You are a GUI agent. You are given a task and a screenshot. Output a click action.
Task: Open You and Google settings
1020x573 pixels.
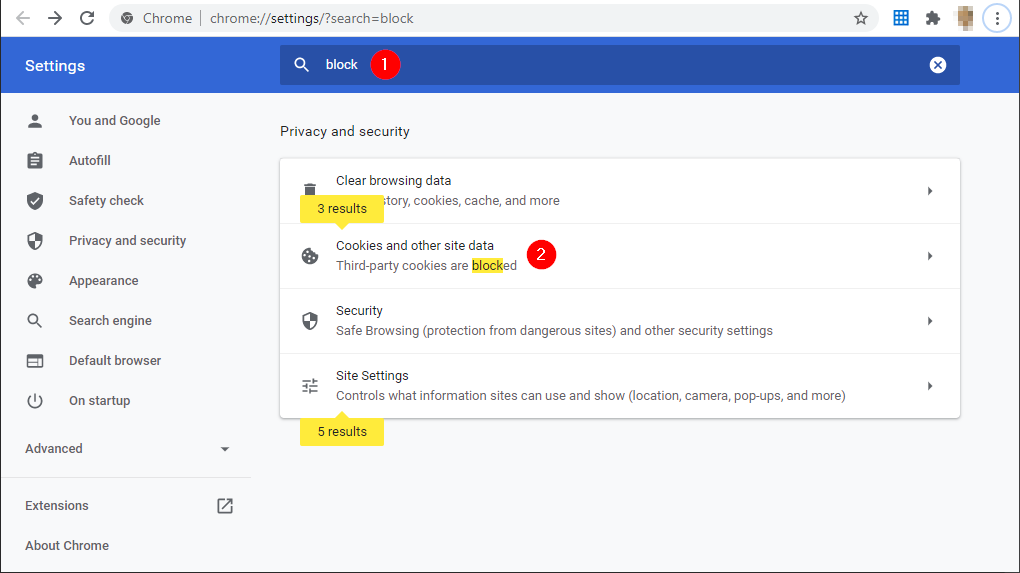click(x=114, y=121)
